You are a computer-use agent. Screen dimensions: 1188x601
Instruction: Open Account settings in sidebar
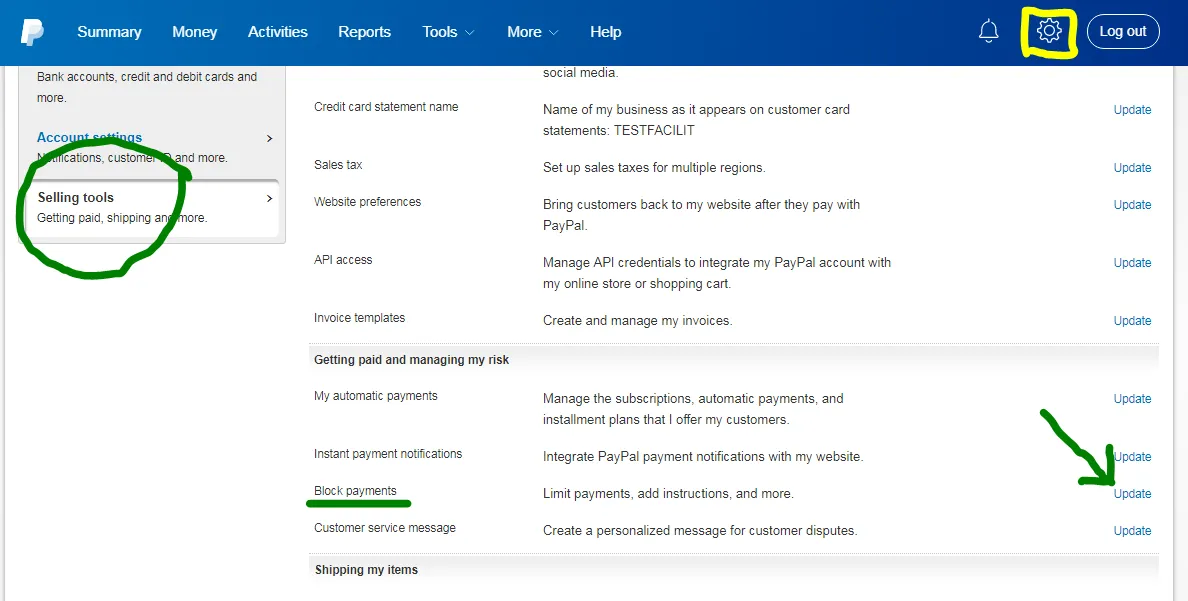[x=89, y=137]
